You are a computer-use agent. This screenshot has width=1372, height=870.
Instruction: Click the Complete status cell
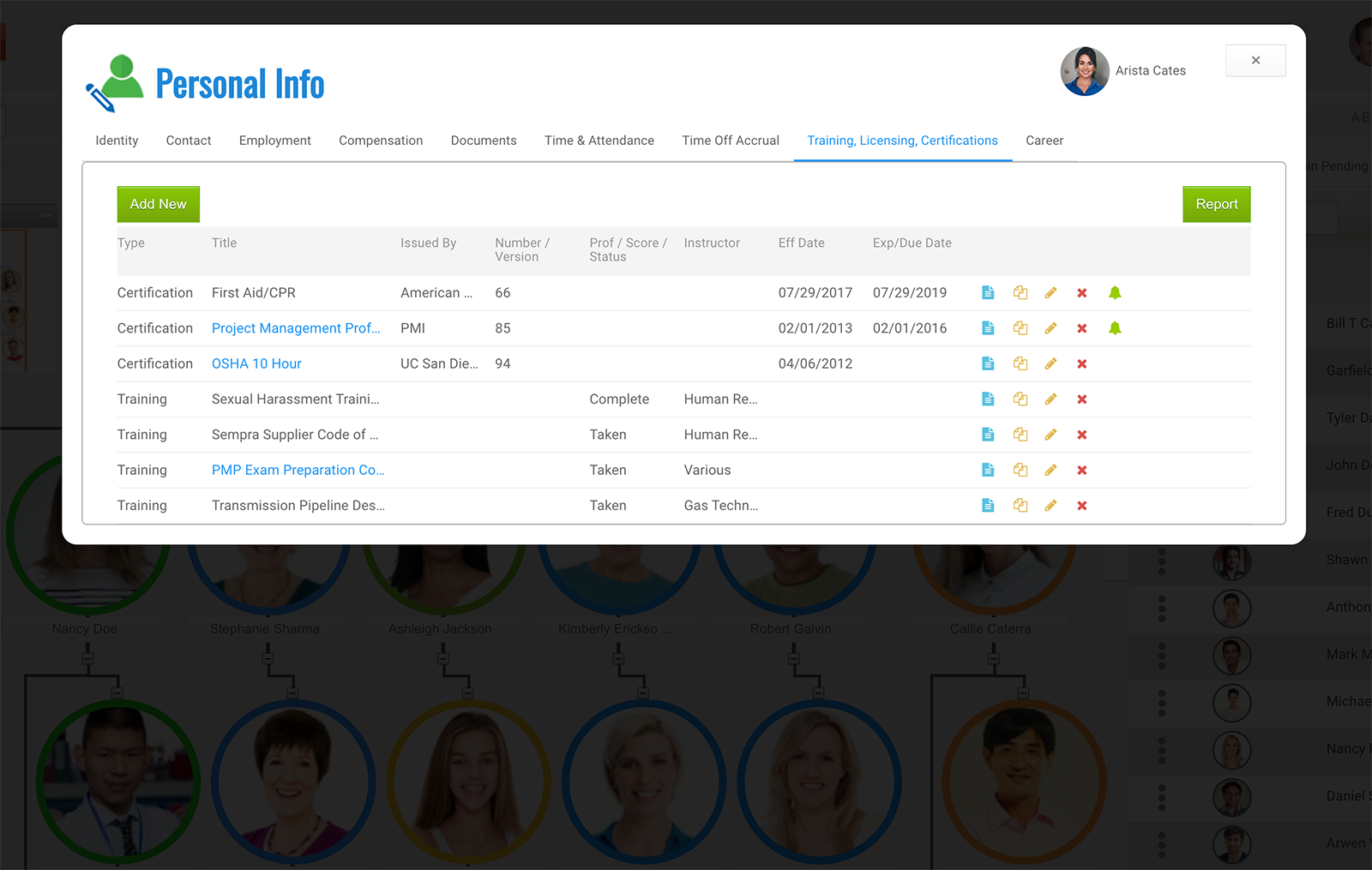point(619,399)
